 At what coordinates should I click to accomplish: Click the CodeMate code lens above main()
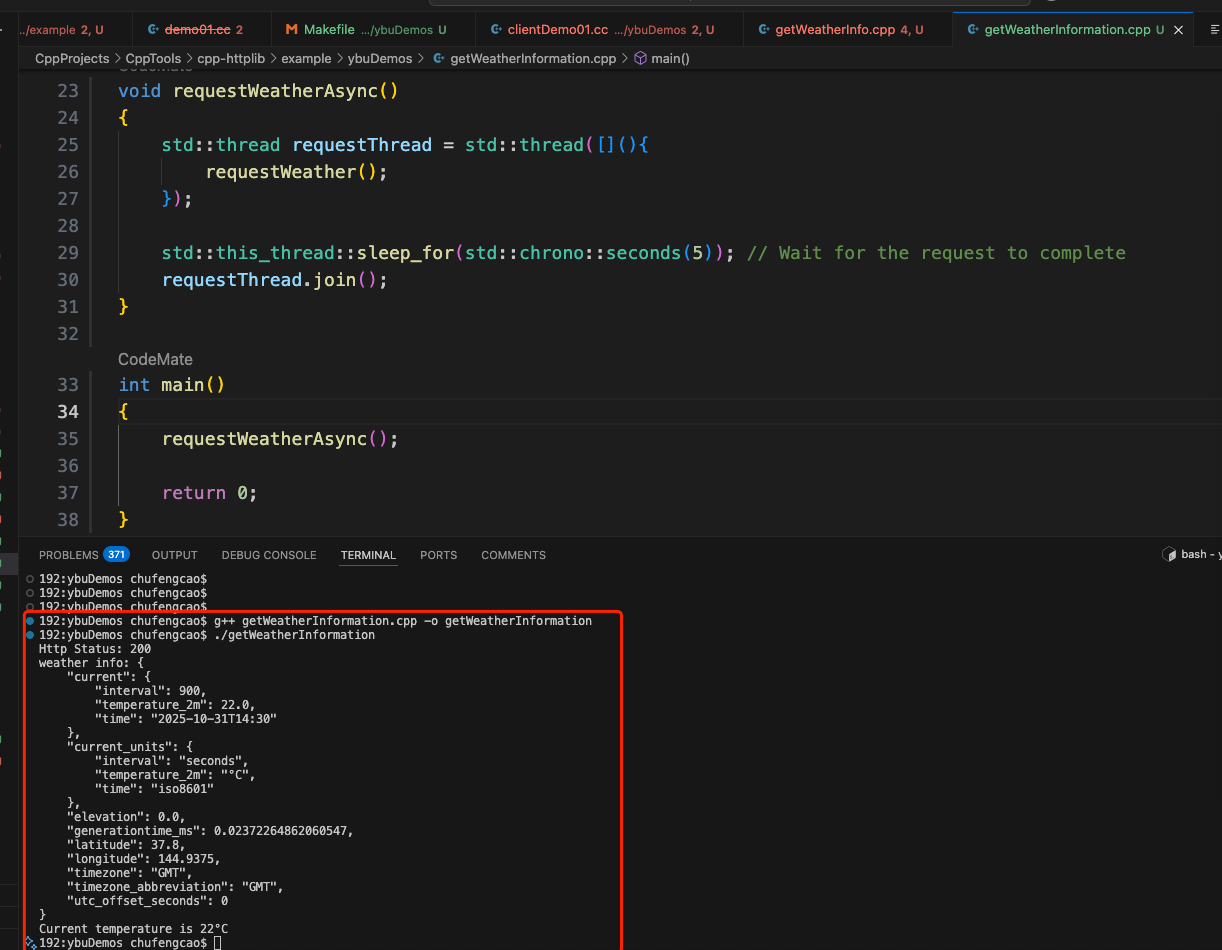pos(155,359)
